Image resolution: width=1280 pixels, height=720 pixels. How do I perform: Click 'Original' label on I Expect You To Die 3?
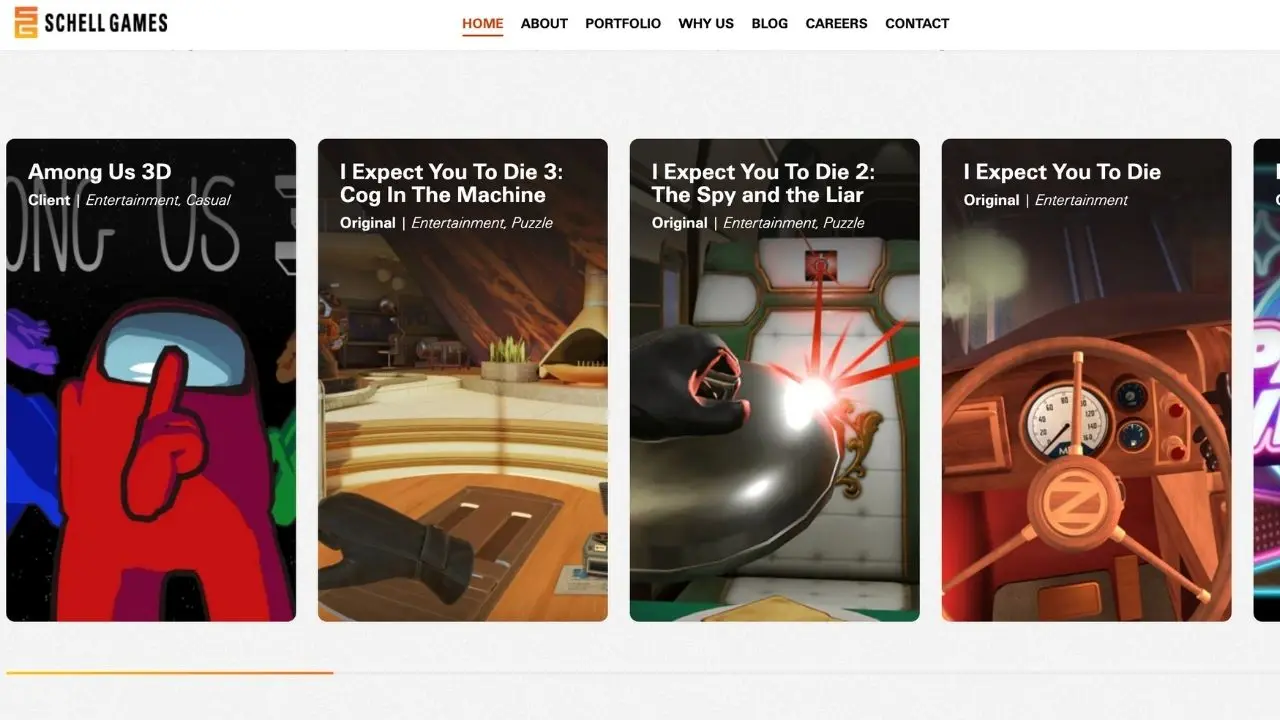368,223
